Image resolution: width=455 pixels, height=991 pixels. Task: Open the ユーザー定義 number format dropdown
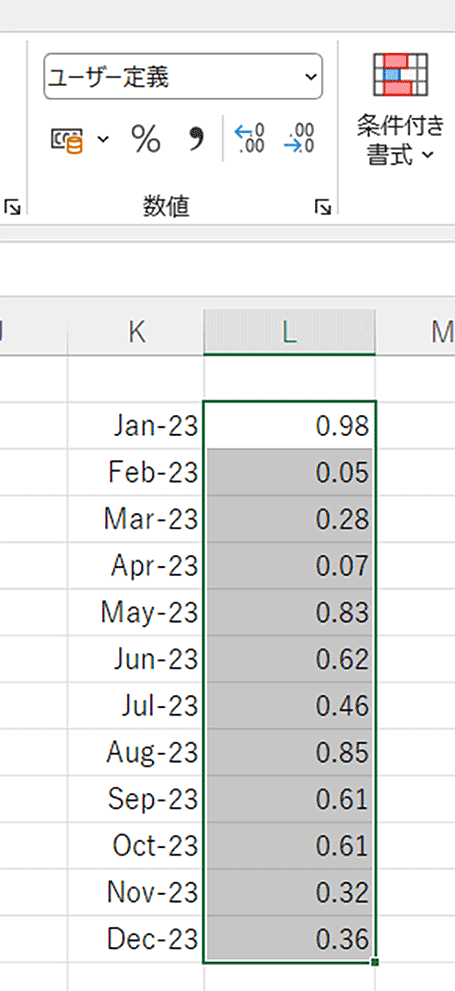click(183, 76)
